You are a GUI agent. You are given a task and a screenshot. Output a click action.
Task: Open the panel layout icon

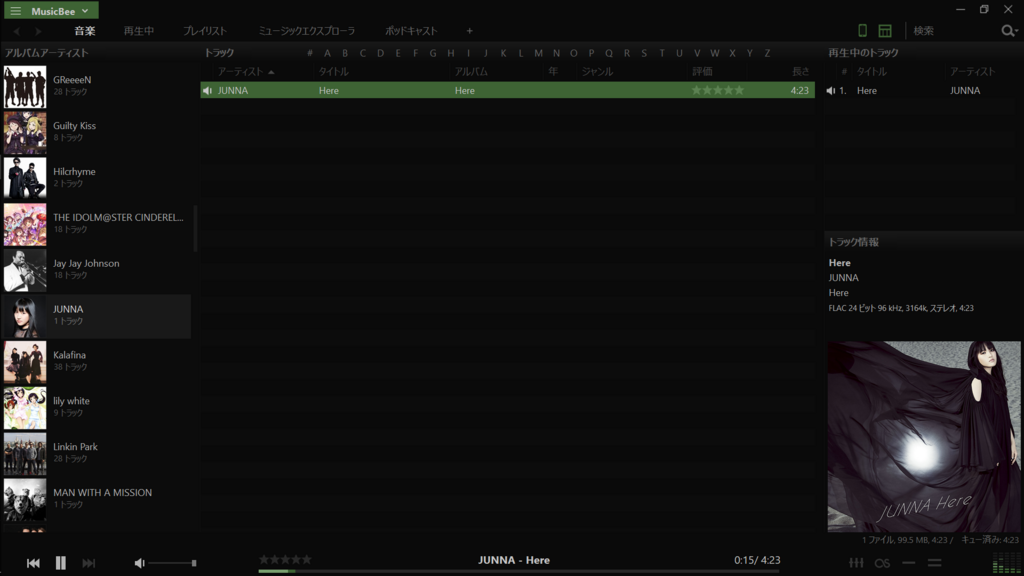pyautogui.click(x=885, y=30)
